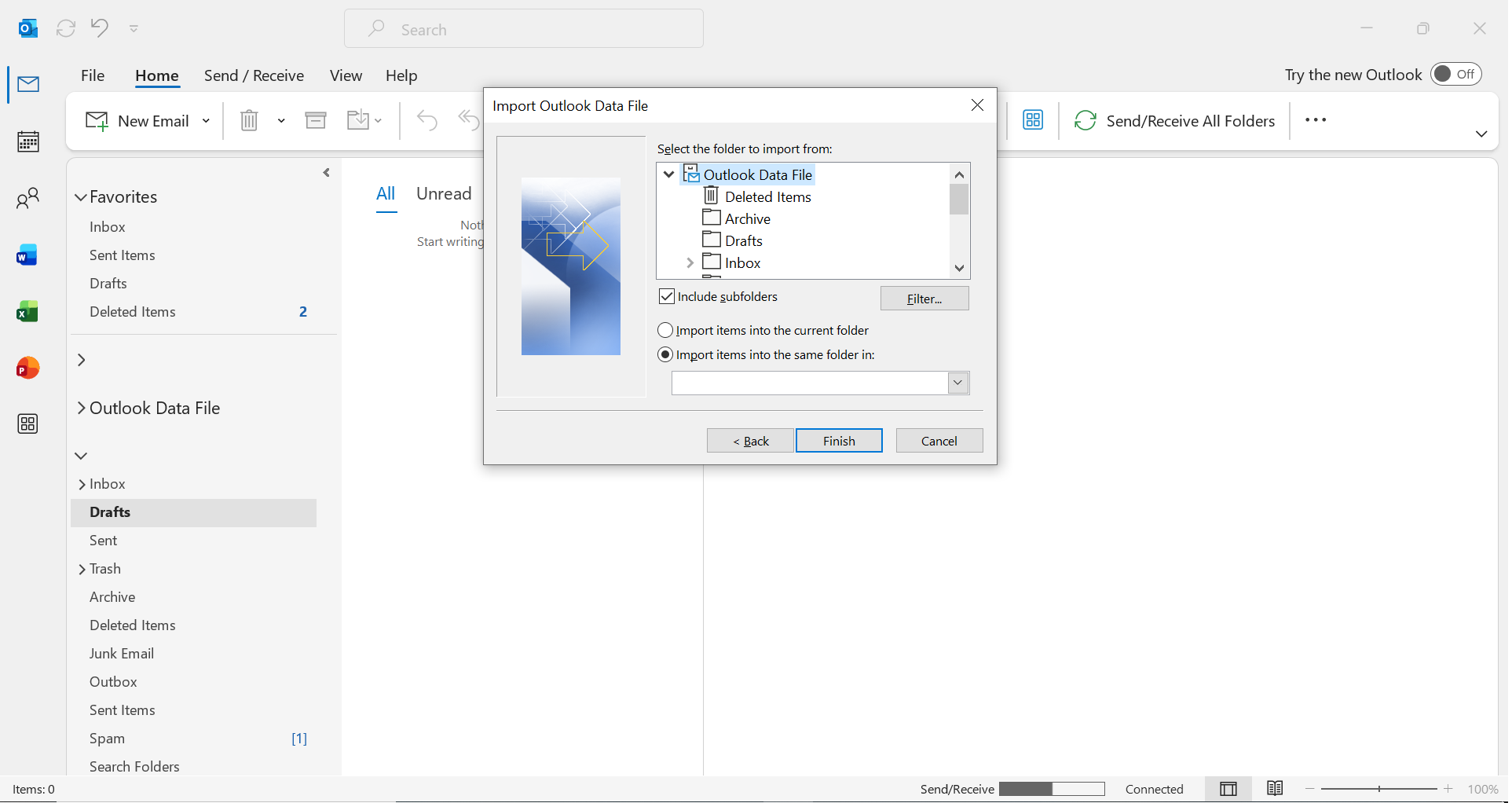The height and width of the screenshot is (803, 1512).
Task: Switch to Normal view in status bar
Action: point(1228,789)
